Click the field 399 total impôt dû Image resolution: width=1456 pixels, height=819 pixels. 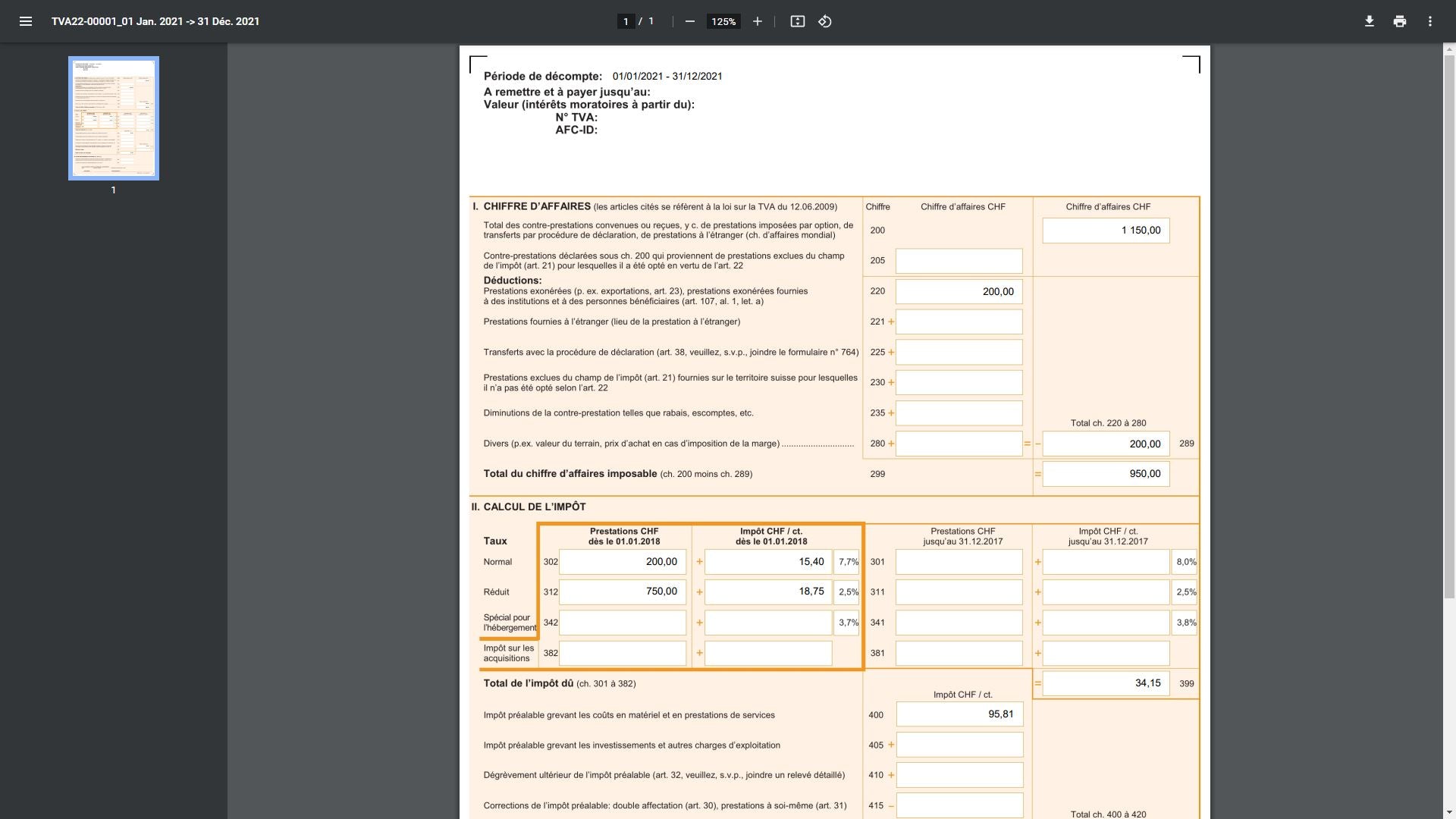(1105, 683)
